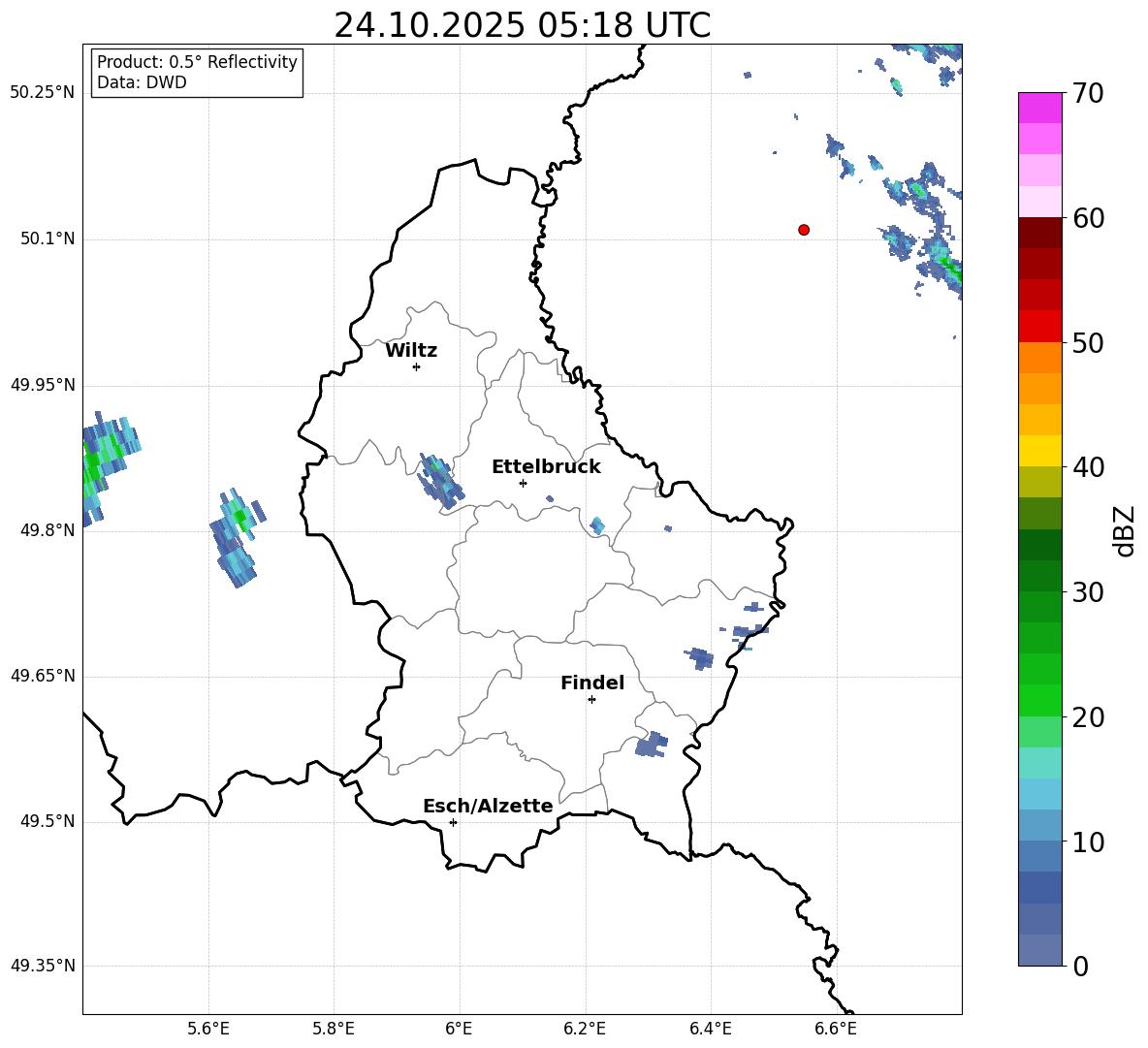Click the 6°E longitude label
Screen dimensions: 1148x1048
click(459, 1029)
